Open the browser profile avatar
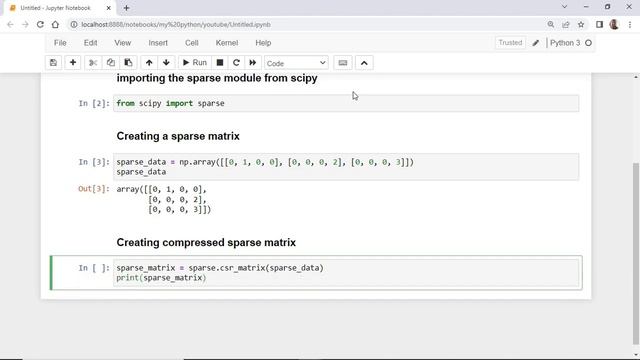 [x=614, y=24]
